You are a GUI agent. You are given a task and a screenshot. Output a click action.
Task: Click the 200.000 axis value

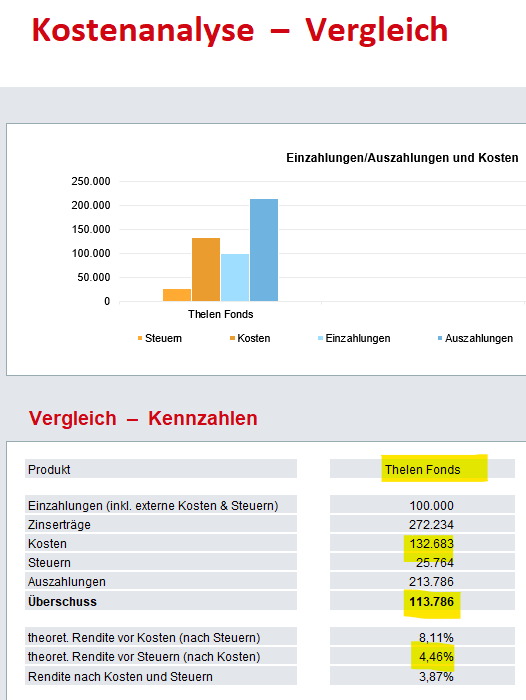click(91, 205)
